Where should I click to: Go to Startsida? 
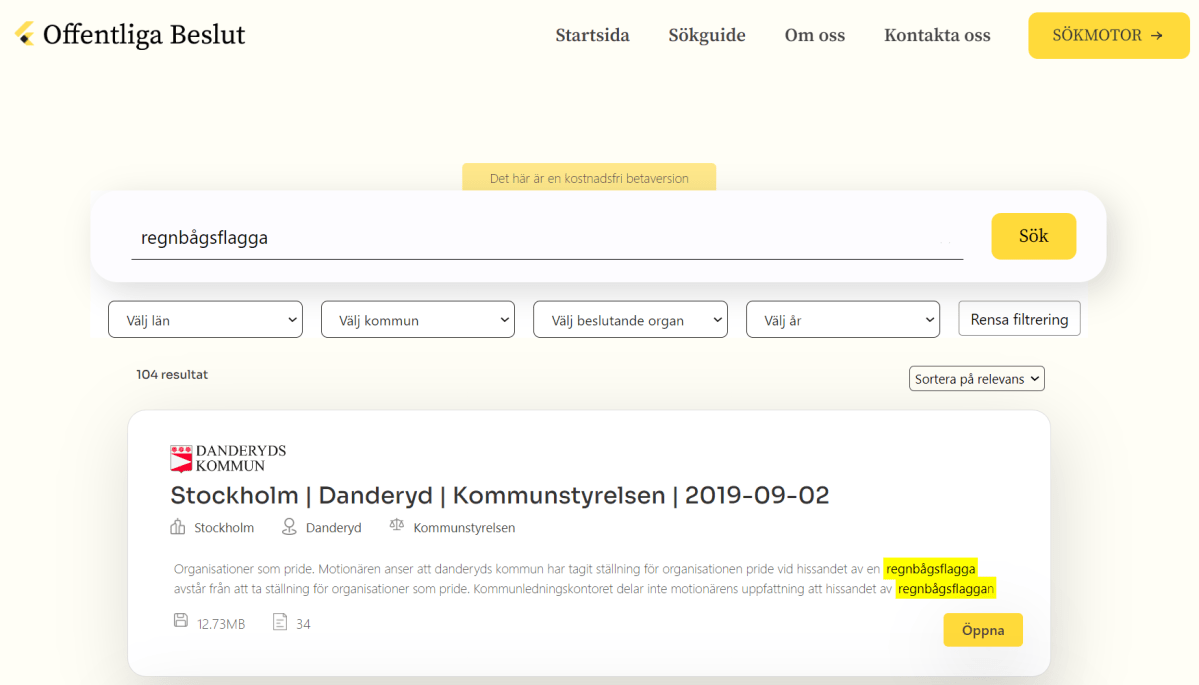(x=592, y=35)
